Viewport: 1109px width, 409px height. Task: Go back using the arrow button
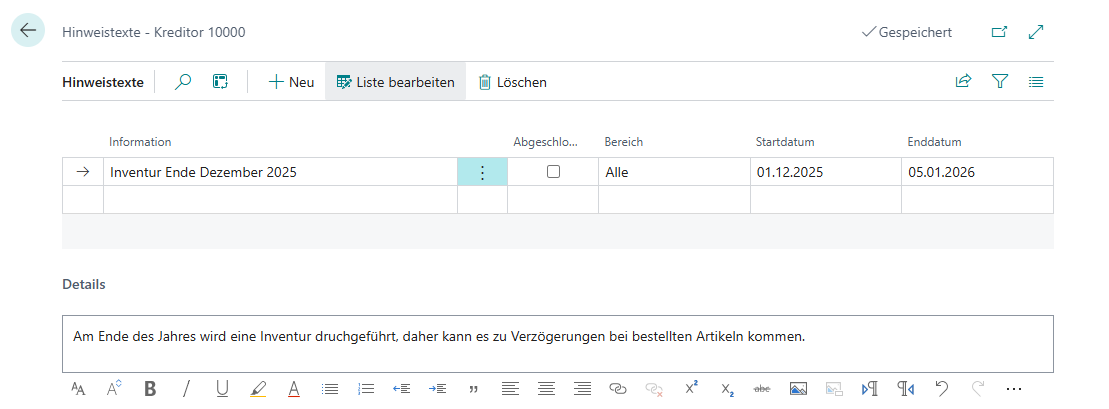tap(28, 31)
